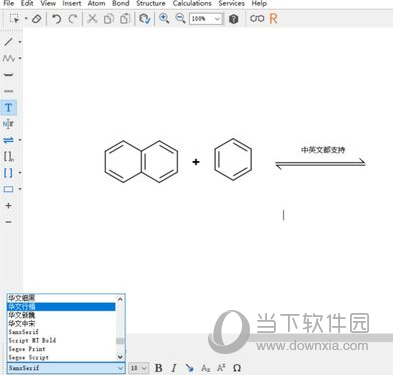Click the text color paint icon
The height and width of the screenshot is (375, 393).
(190, 368)
